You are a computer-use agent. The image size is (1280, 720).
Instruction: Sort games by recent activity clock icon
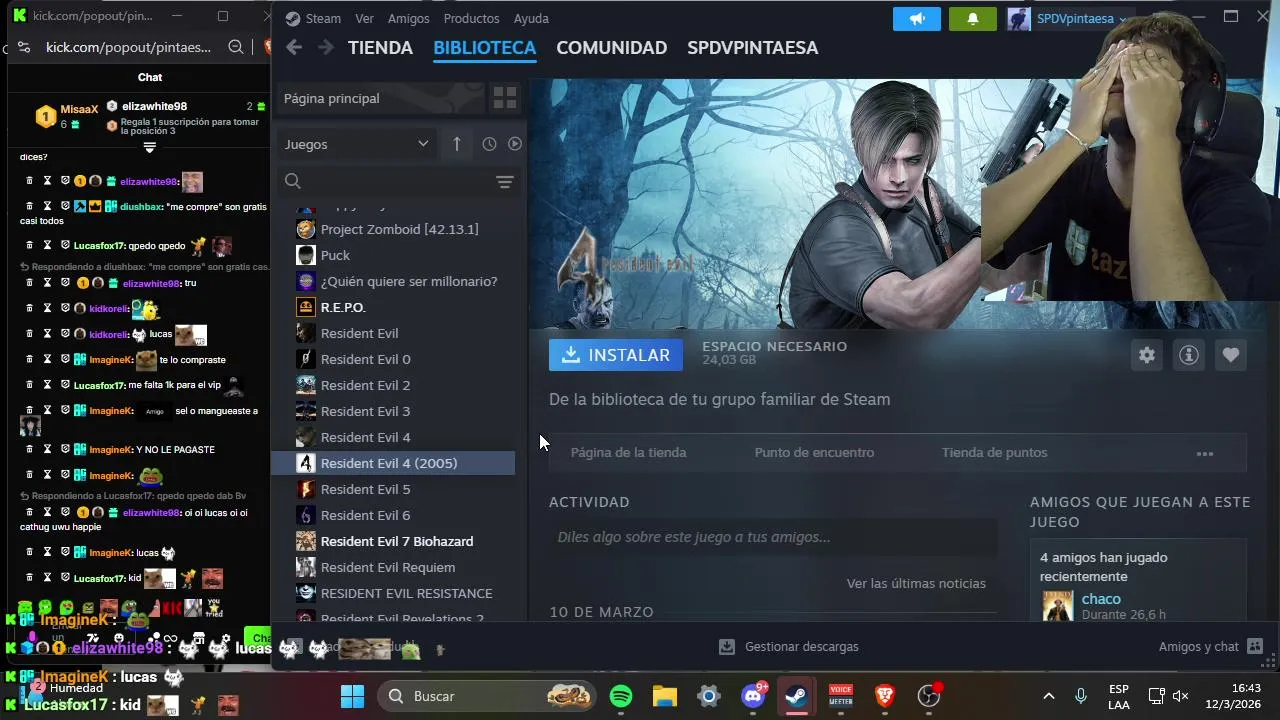click(489, 144)
